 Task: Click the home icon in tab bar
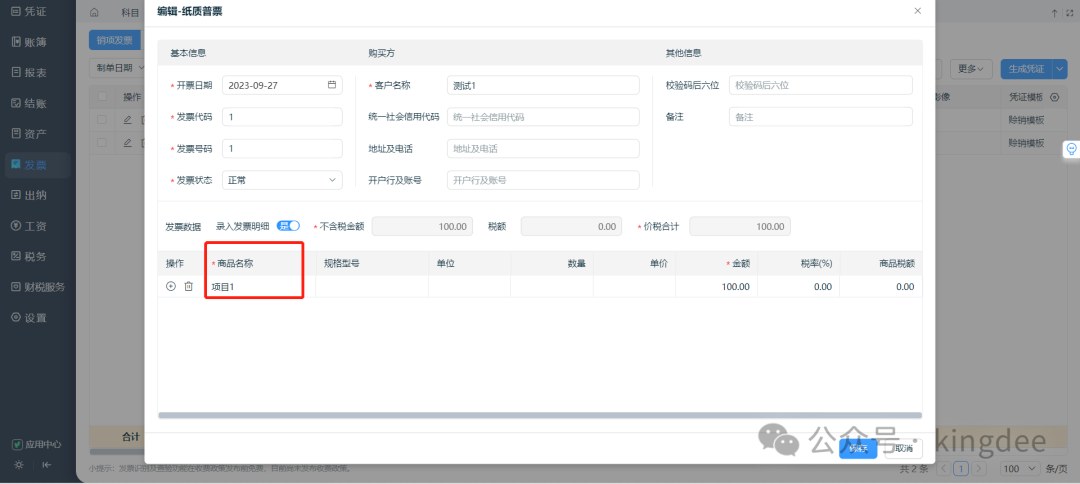95,13
